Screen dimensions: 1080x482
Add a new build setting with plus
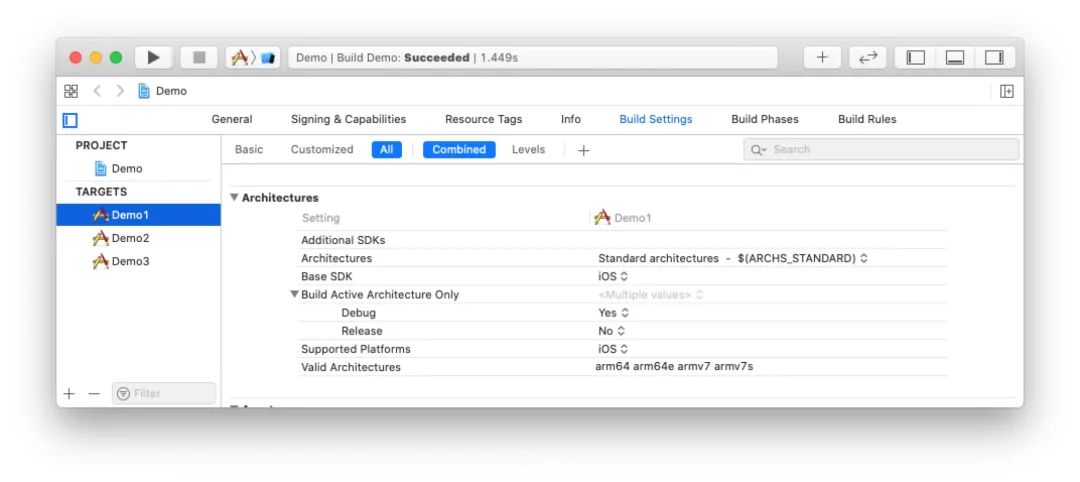(x=584, y=150)
